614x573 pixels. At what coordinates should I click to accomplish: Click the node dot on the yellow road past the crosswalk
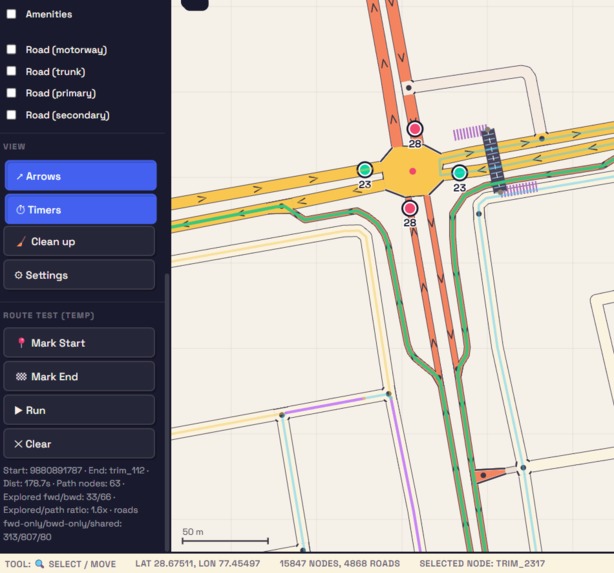(x=542, y=138)
